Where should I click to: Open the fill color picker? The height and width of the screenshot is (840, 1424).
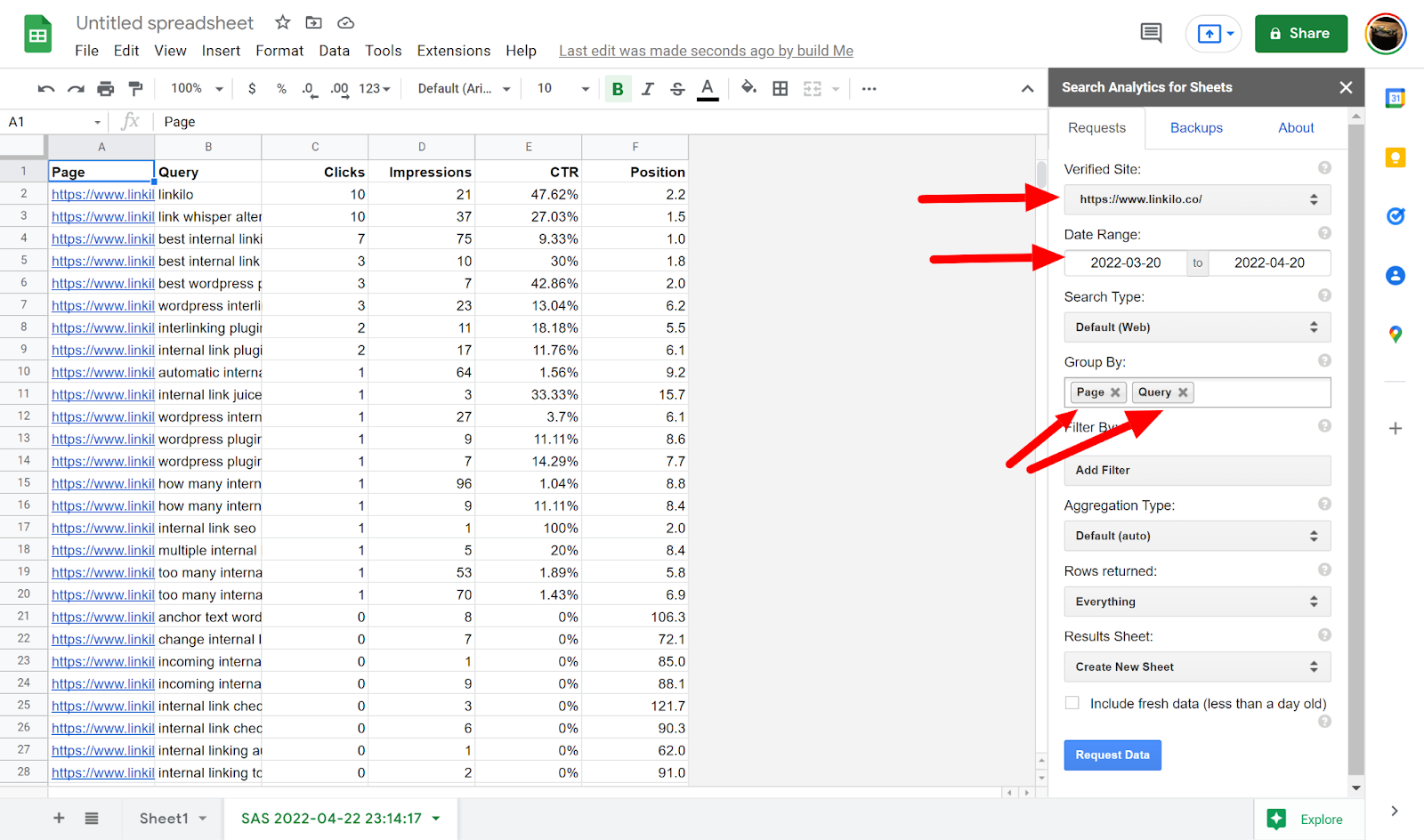point(749,88)
